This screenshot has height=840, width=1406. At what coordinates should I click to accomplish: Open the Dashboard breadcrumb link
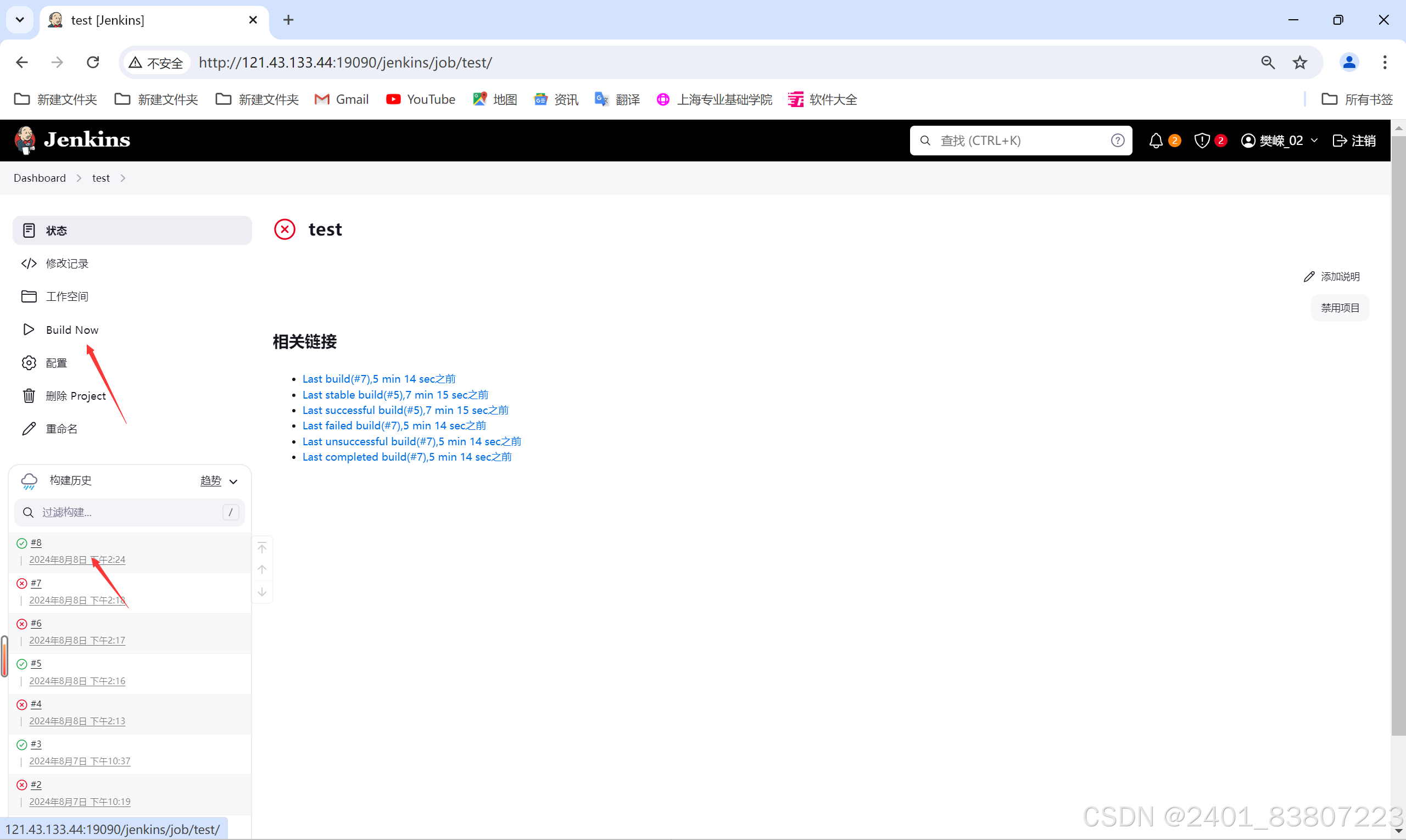[x=39, y=178]
